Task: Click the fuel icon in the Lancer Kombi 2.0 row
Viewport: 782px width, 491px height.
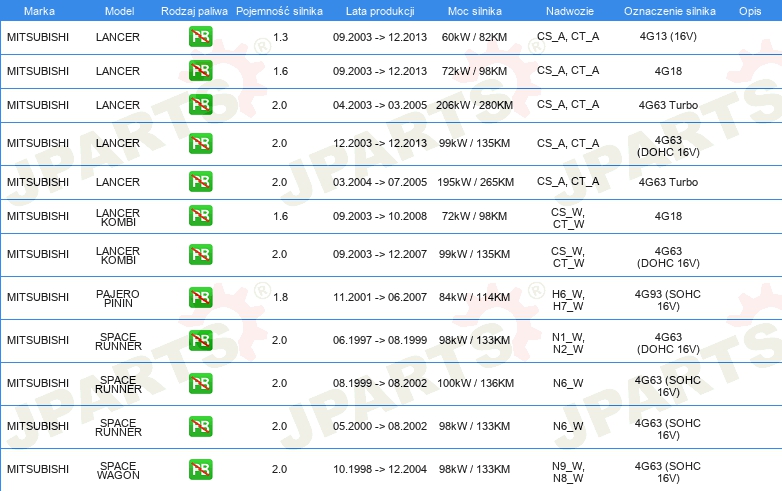Action: [x=200, y=254]
